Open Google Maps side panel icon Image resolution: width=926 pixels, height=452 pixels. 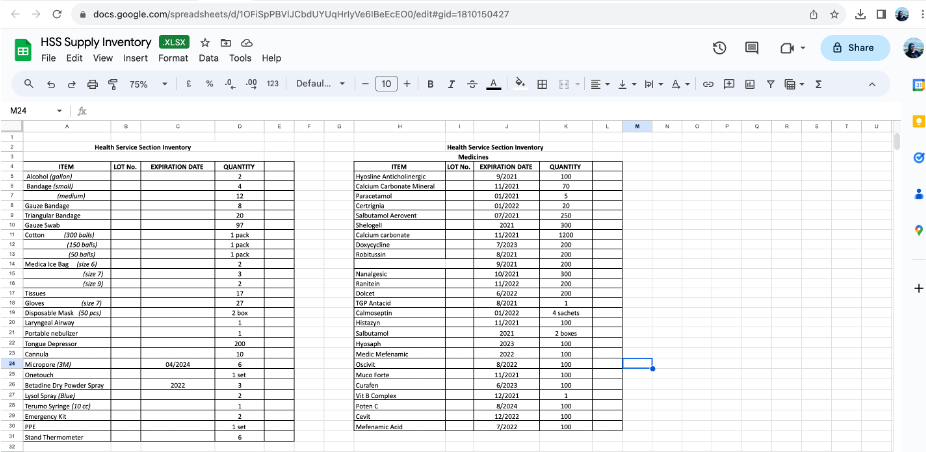point(918,230)
